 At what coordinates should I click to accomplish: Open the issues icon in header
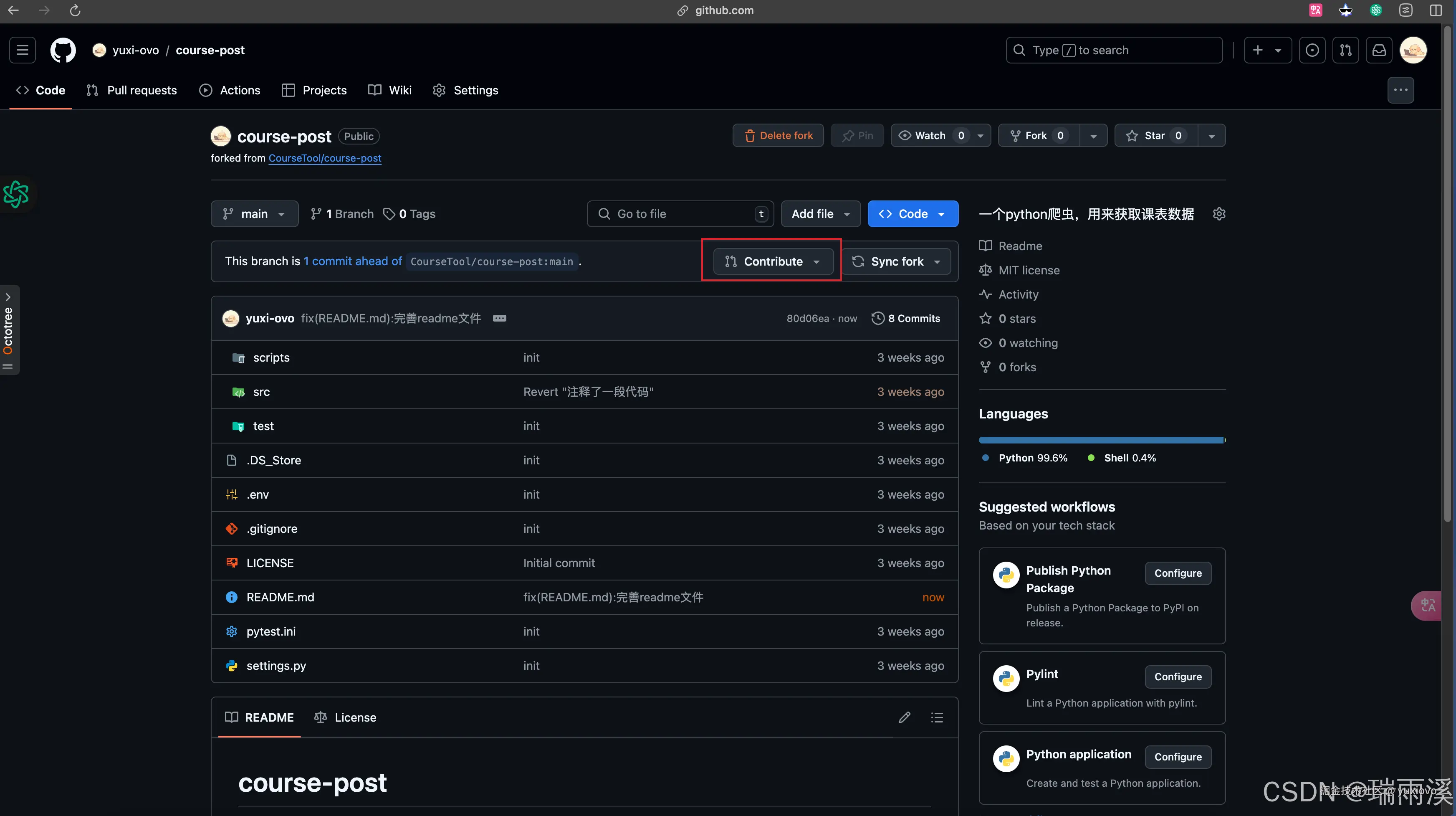[x=1312, y=51]
